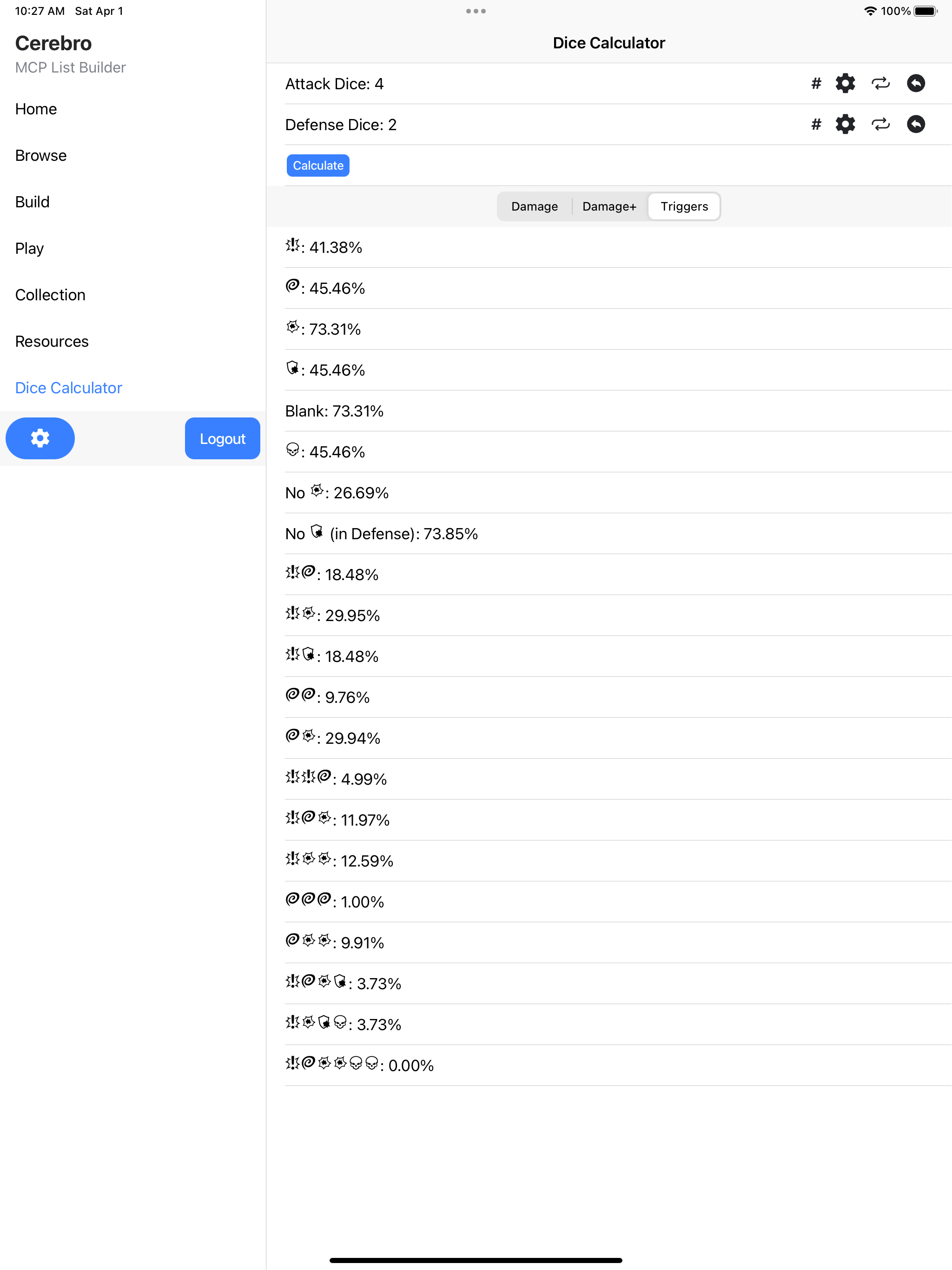
Task: Open Browse in the sidebar
Action: (41, 156)
